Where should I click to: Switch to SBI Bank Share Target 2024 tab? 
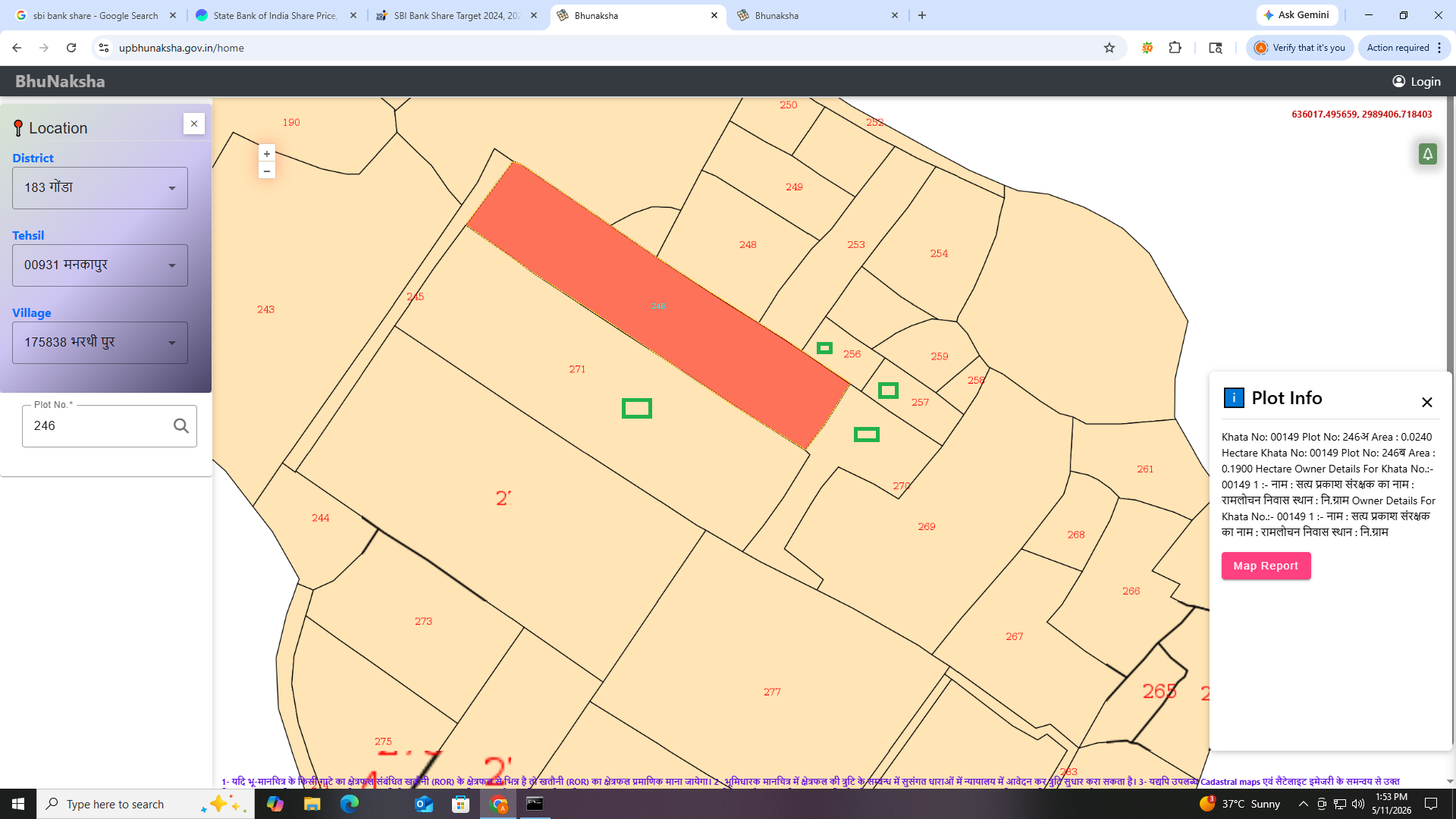pos(457,15)
